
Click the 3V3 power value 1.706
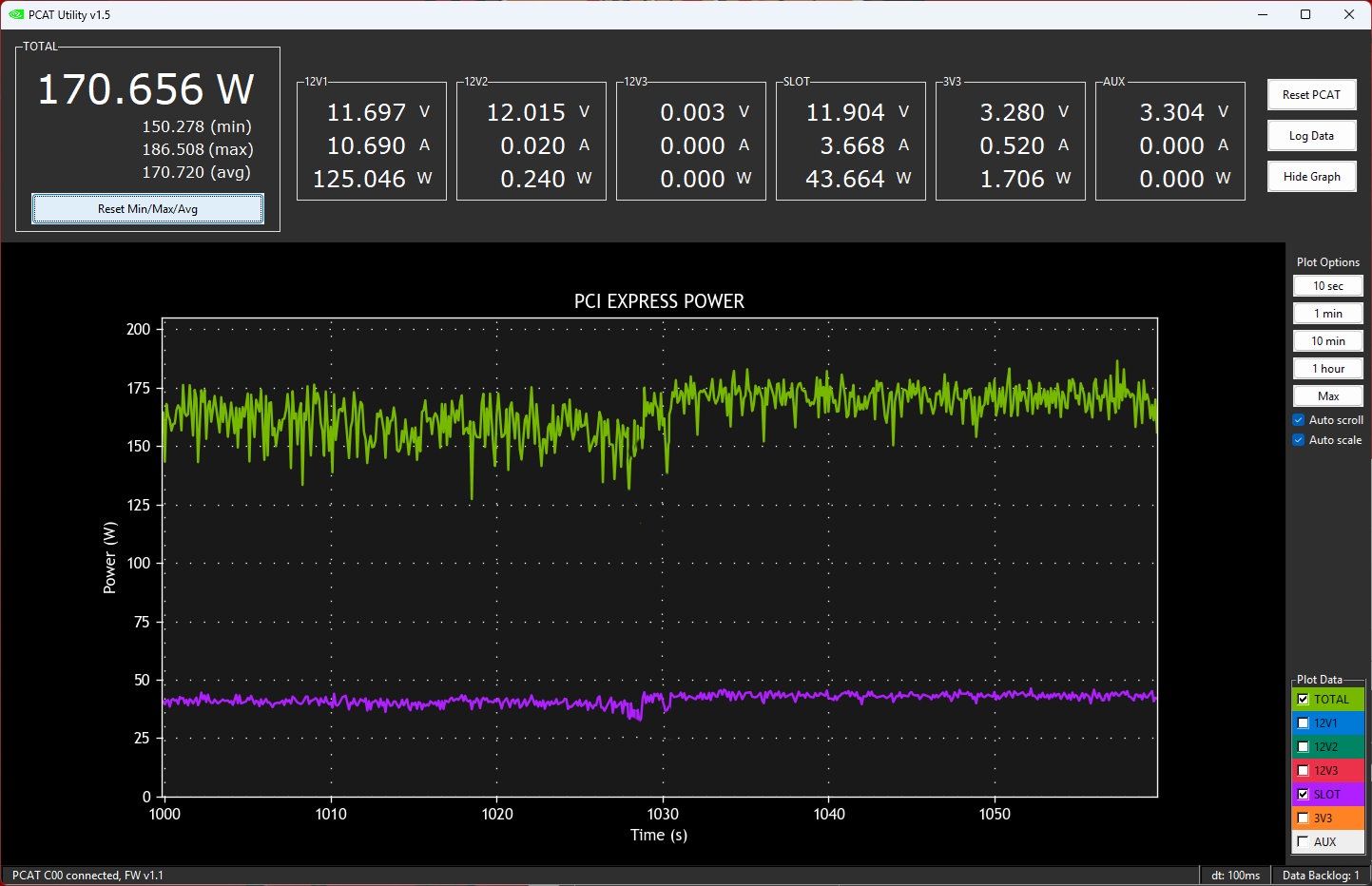pos(1012,179)
